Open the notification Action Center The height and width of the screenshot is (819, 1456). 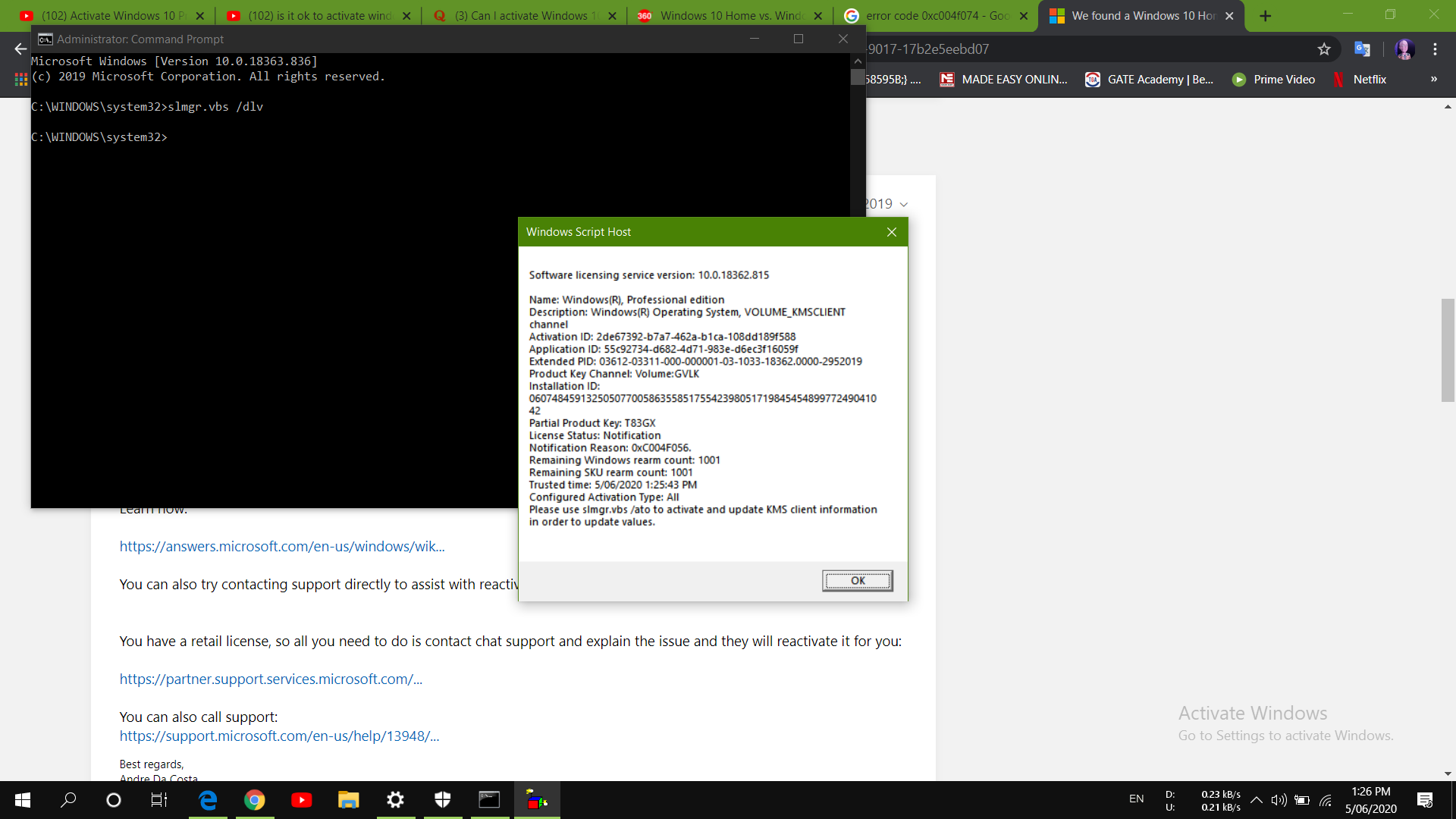coord(1425,800)
